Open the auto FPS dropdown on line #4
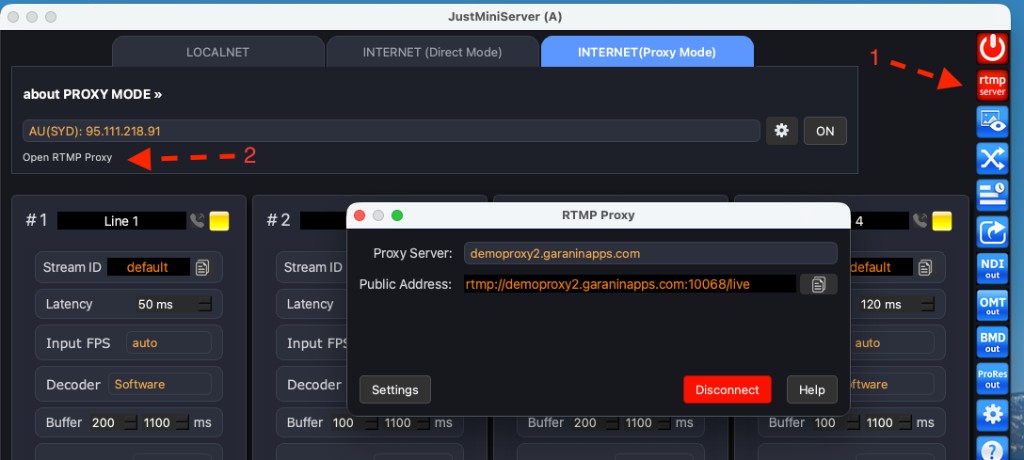 pos(891,343)
